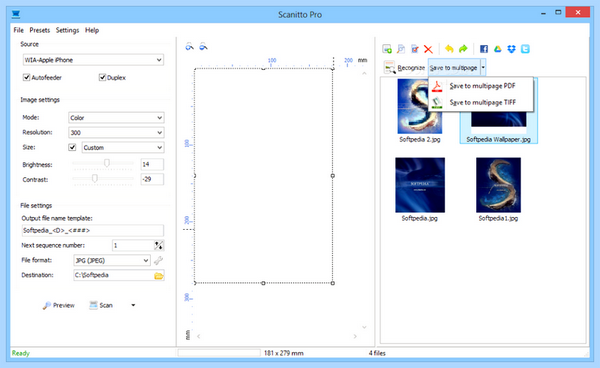Image resolution: width=600 pixels, height=368 pixels.
Task: Choose Save to multipage PDF
Action: (481, 86)
